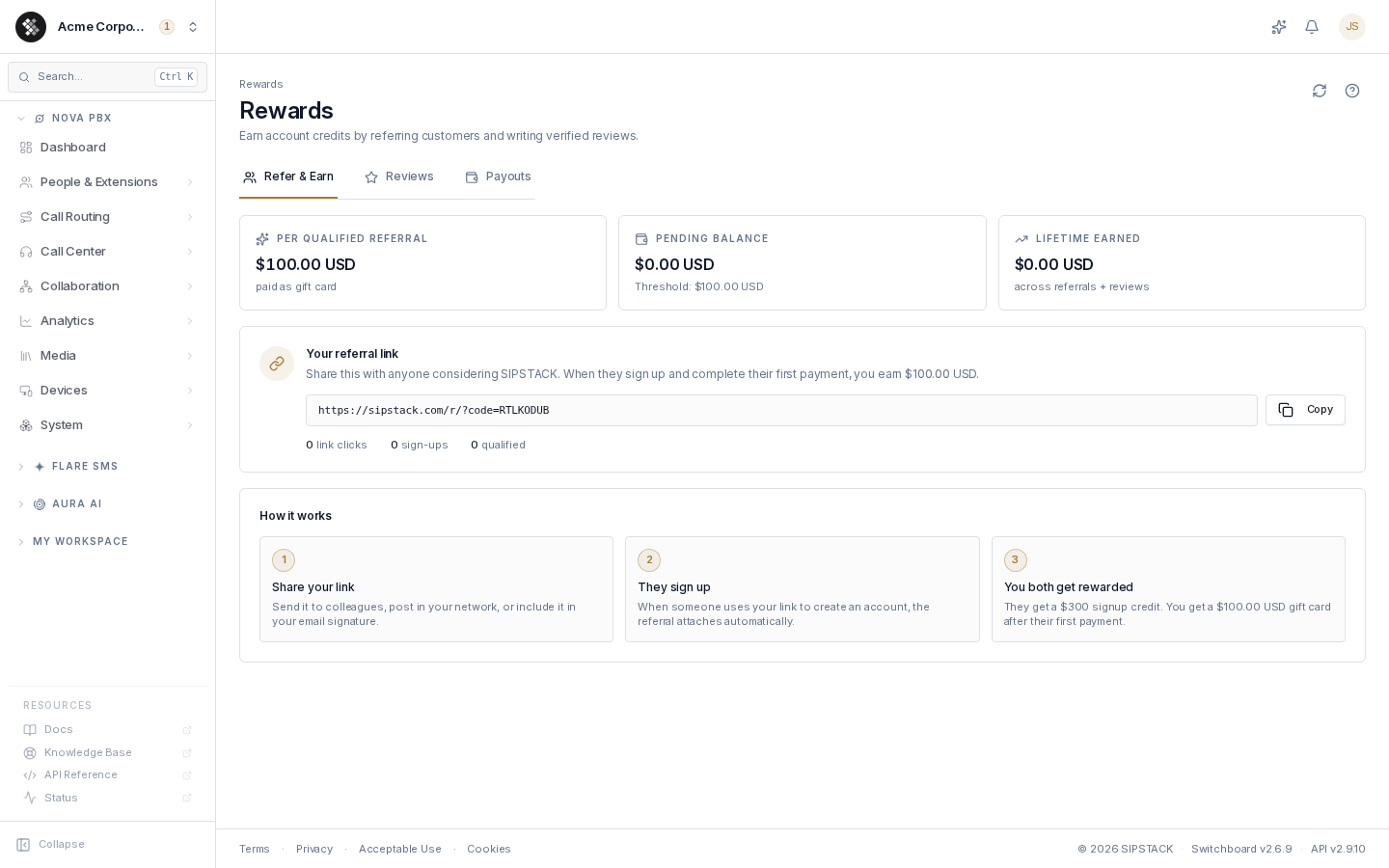Click the Call Center headset icon

coord(26,252)
